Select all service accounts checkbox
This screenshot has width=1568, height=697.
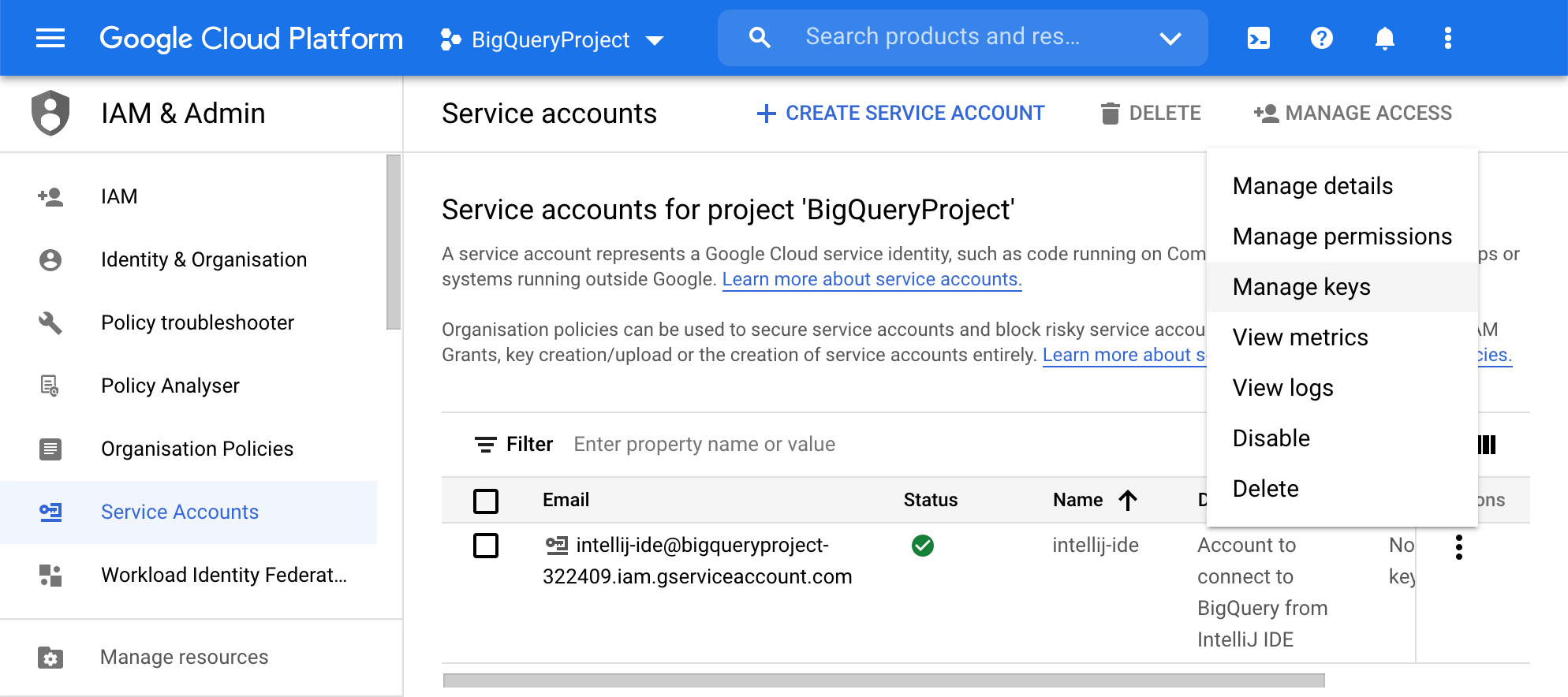click(486, 501)
